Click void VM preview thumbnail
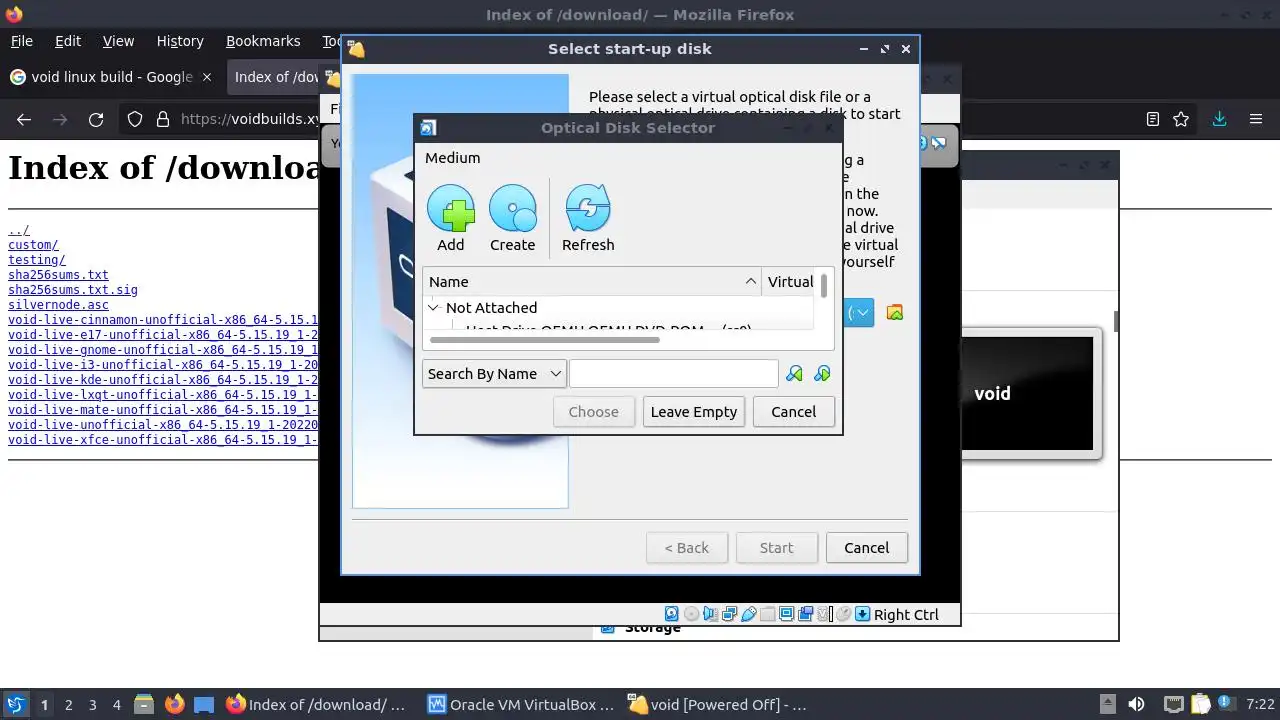Viewport: 1280px width, 720px height. click(1027, 393)
